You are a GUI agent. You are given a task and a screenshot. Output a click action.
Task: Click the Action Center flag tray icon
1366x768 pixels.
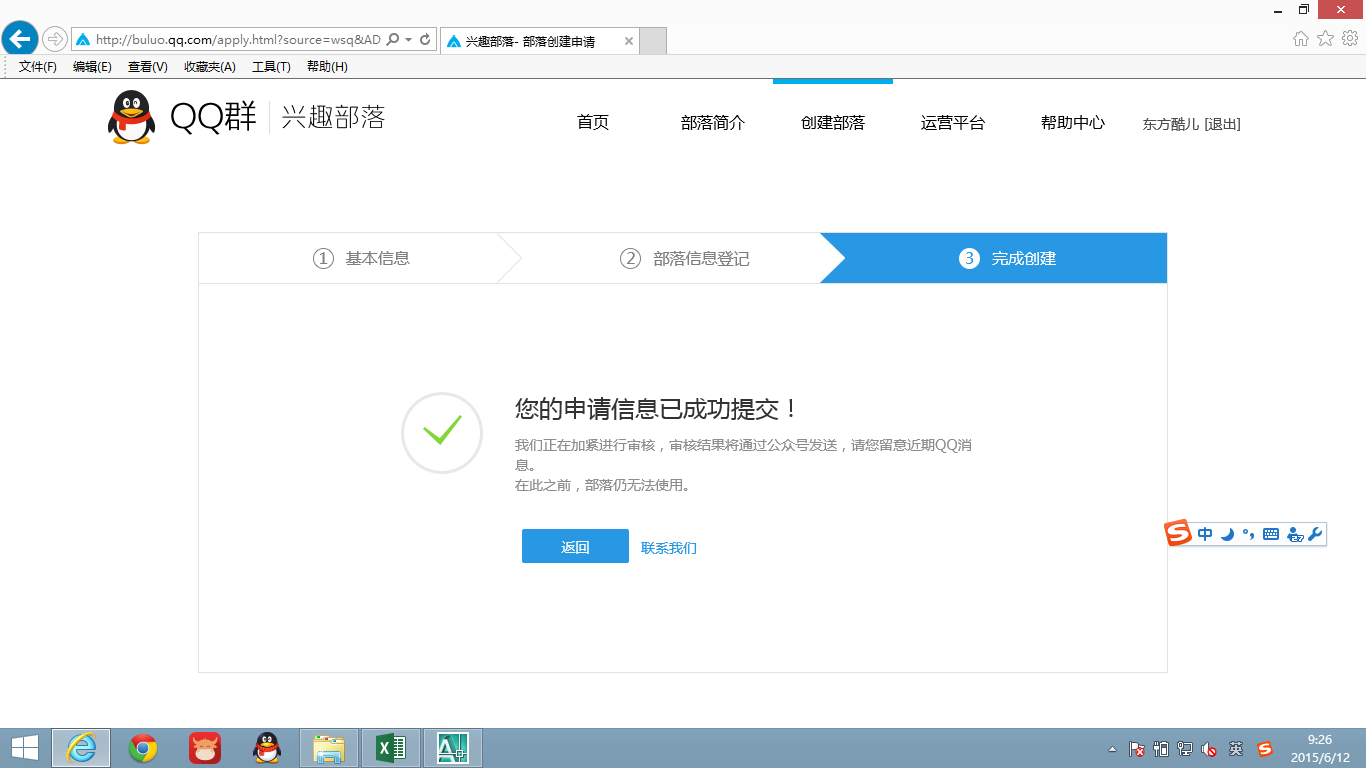(x=1136, y=749)
